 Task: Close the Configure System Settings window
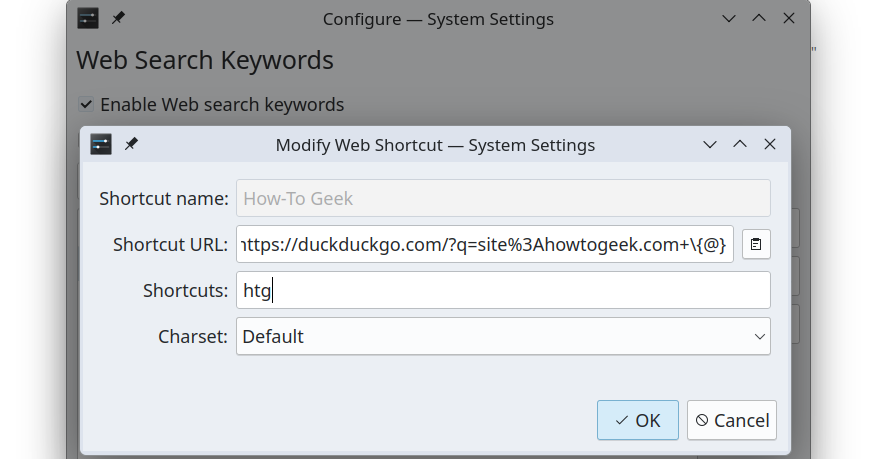tap(789, 19)
